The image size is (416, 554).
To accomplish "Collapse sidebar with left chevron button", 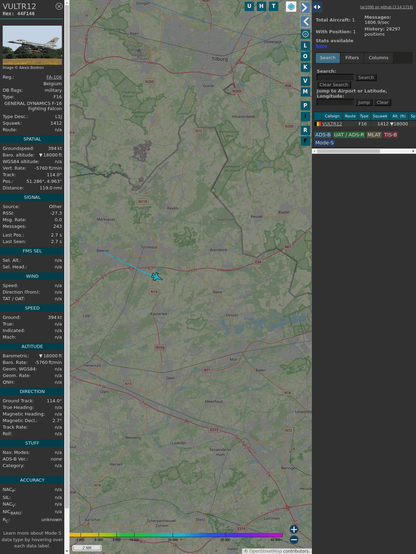I will [305, 22].
